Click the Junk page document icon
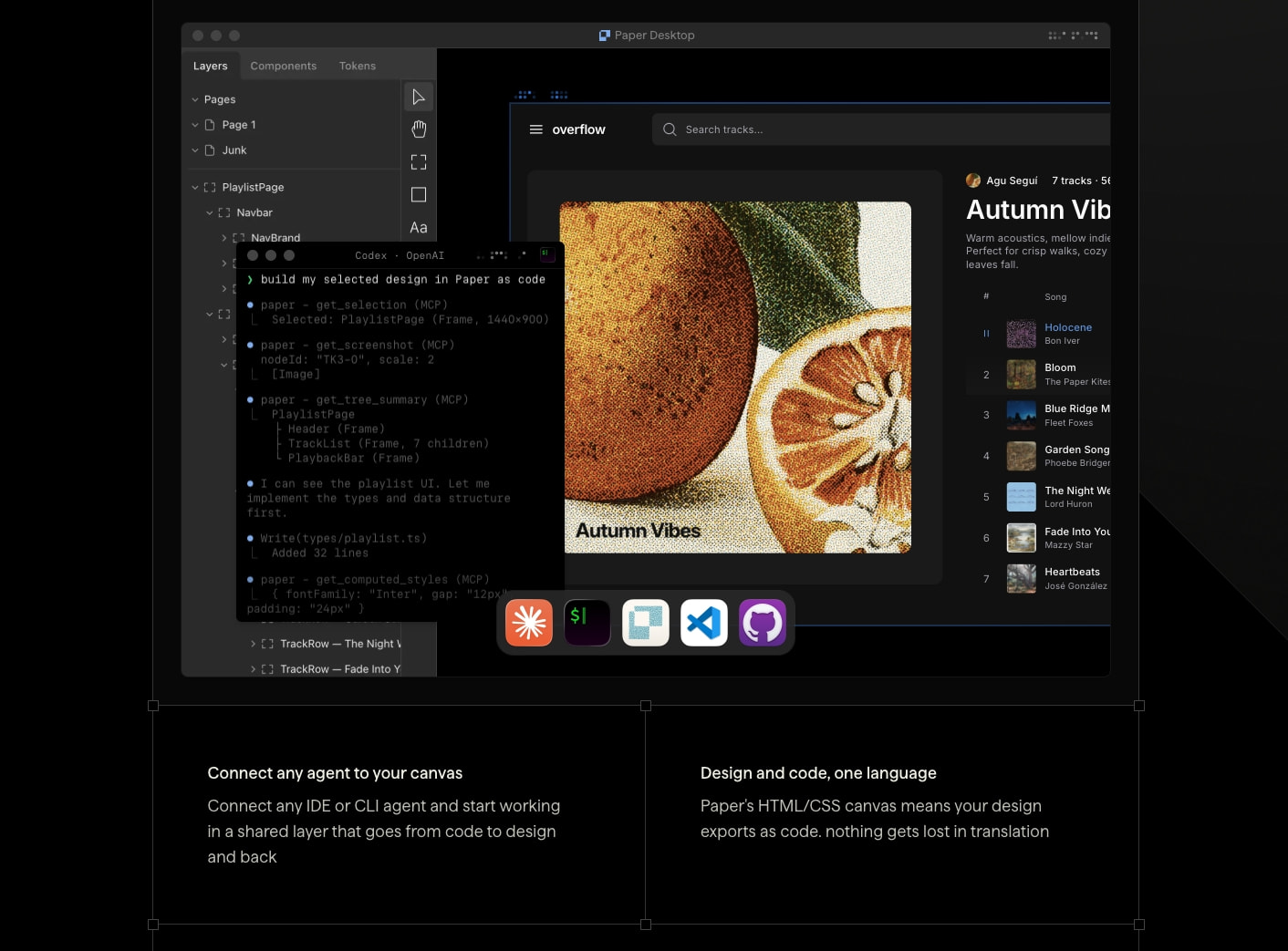 (x=210, y=150)
